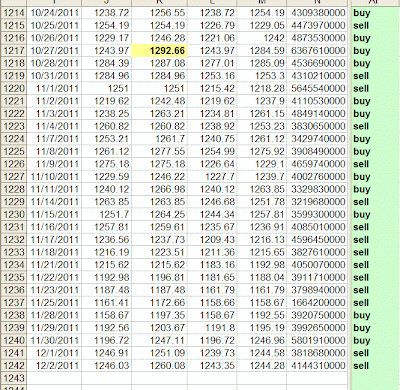Select row header 1214

pyautogui.click(x=13, y=13)
